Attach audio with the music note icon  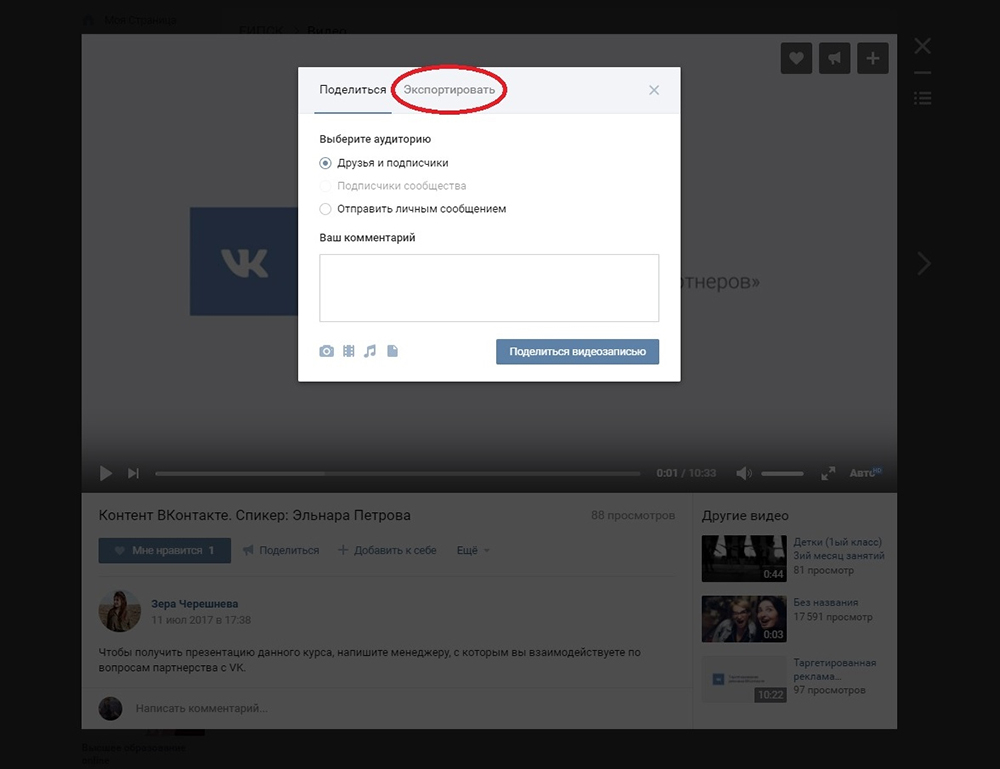[x=370, y=351]
